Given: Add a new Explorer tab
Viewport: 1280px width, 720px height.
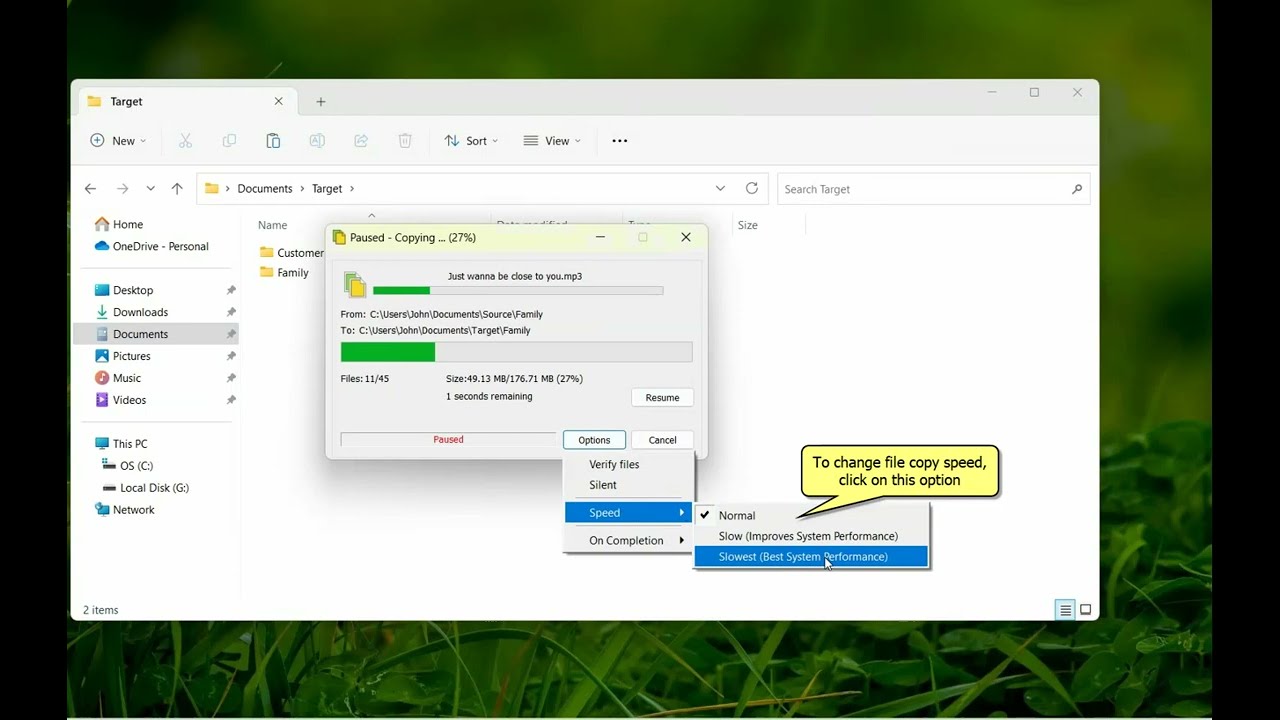Looking at the screenshot, I should click(x=321, y=102).
